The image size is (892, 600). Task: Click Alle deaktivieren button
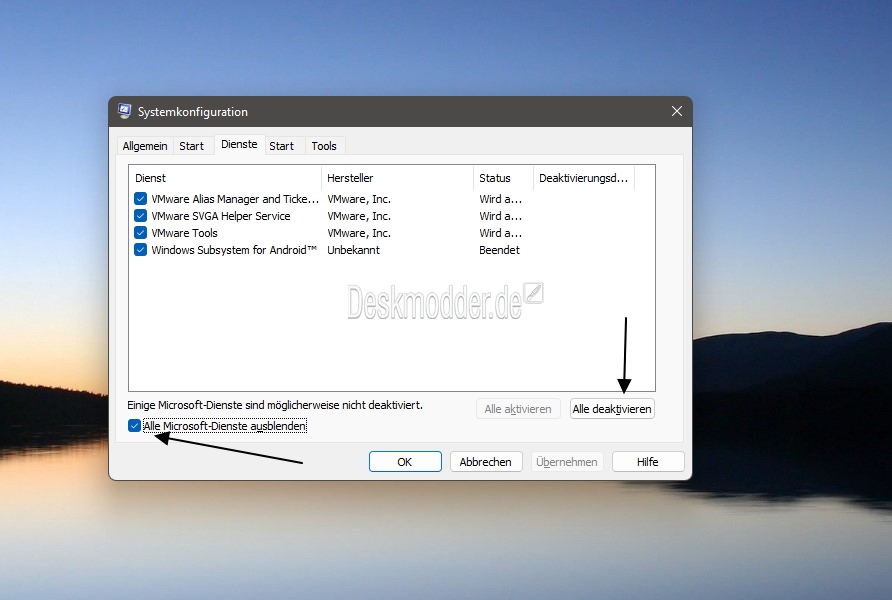click(x=612, y=409)
